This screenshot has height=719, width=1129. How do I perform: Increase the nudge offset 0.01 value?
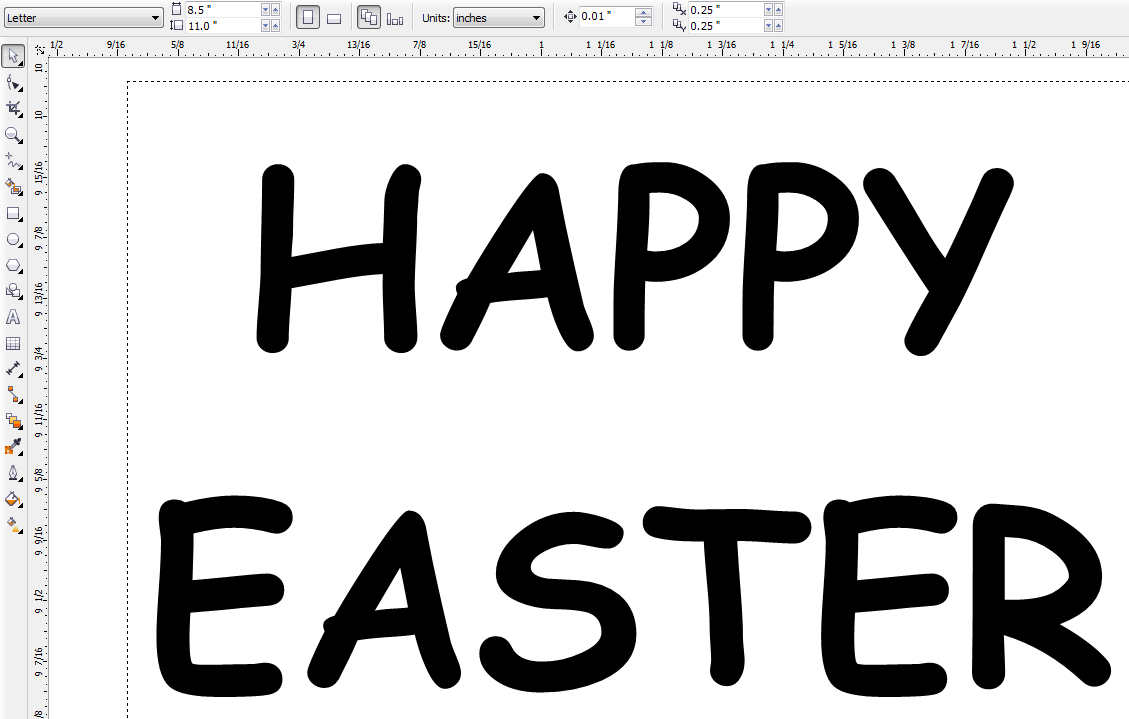point(644,12)
